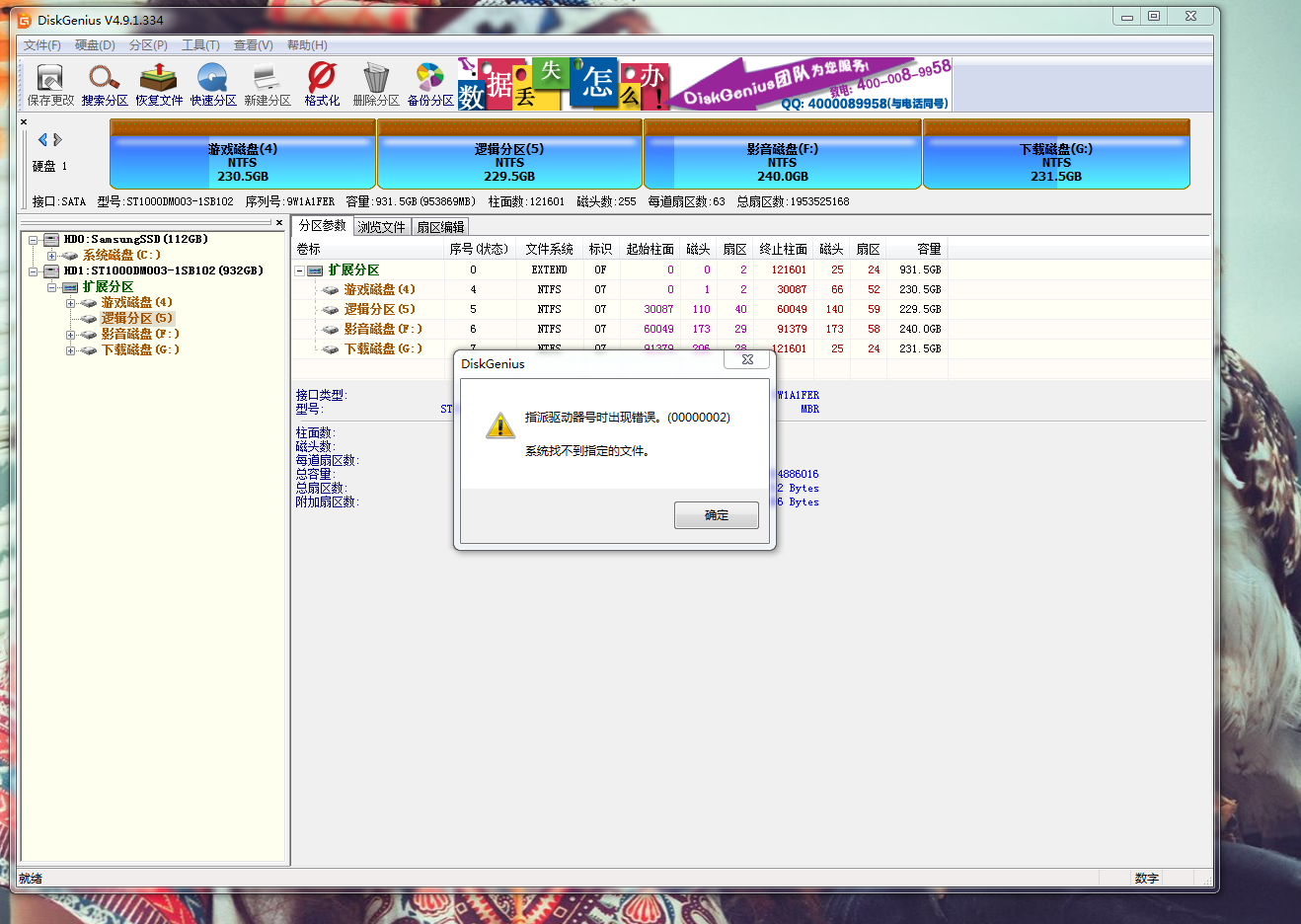Click the DiskGenius team advertisement banner
Viewport: 1301px width, 924px height.
tap(705, 84)
